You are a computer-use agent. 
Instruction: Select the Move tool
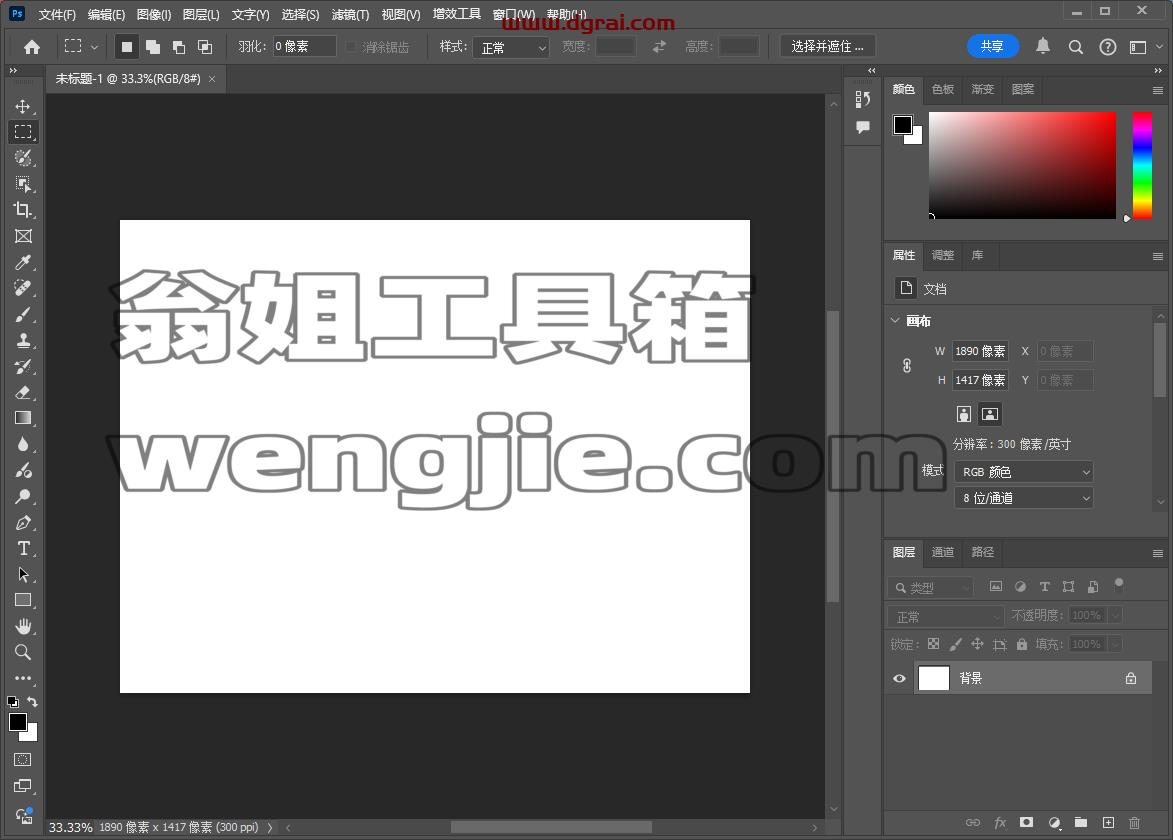tap(23, 106)
